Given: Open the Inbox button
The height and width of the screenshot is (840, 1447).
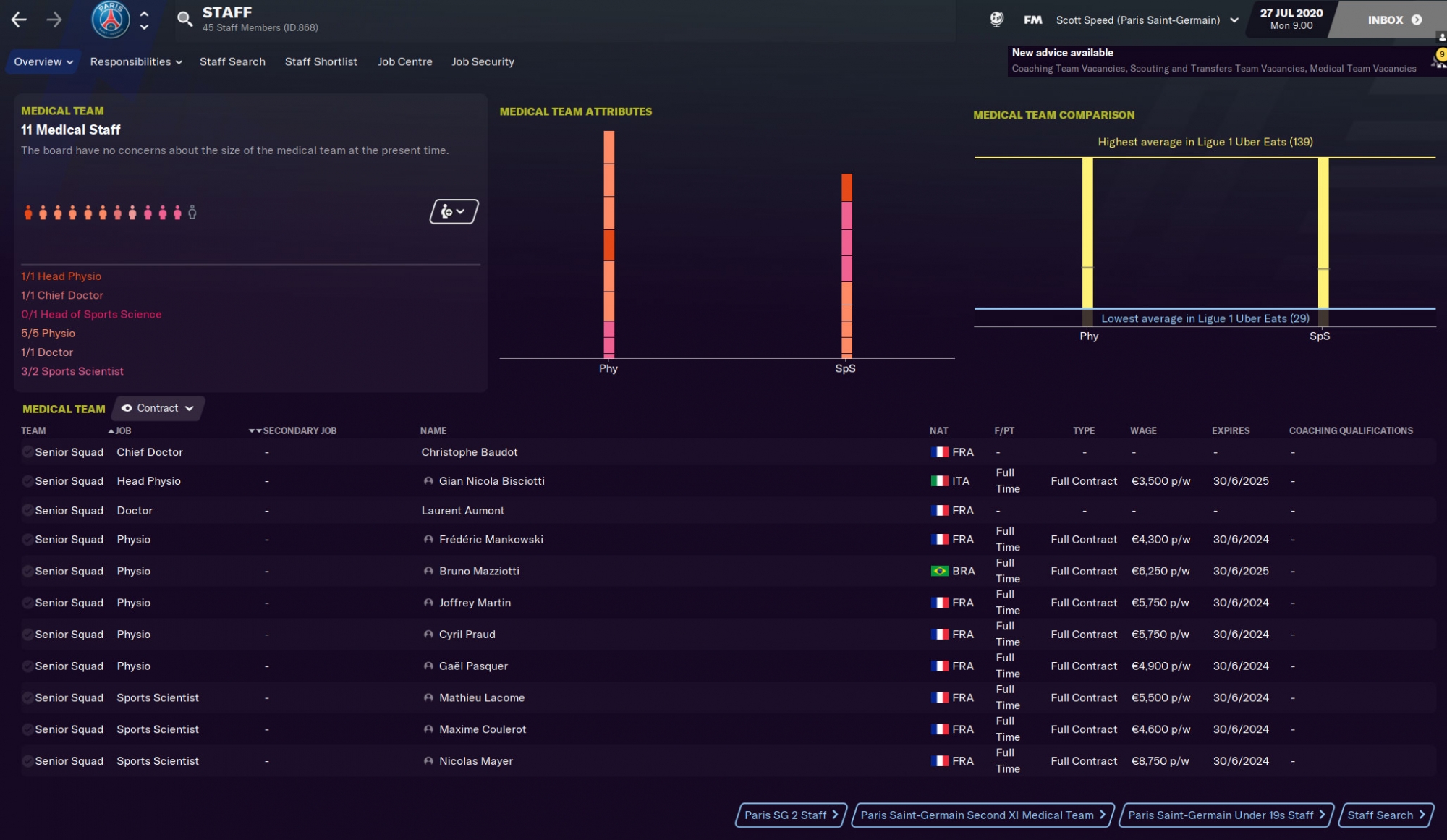Looking at the screenshot, I should pyautogui.click(x=1389, y=20).
